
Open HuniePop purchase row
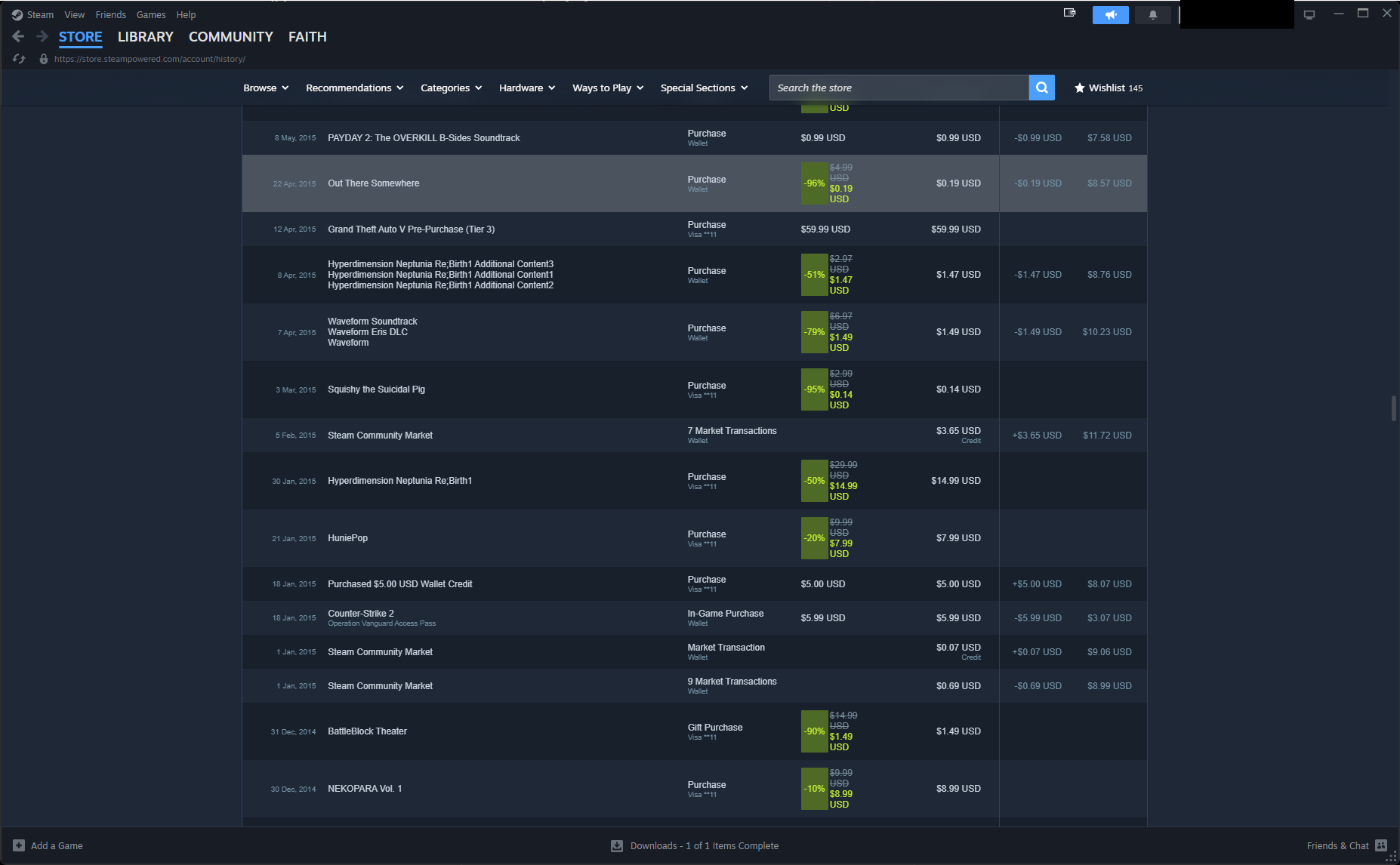pyautogui.click(x=695, y=538)
